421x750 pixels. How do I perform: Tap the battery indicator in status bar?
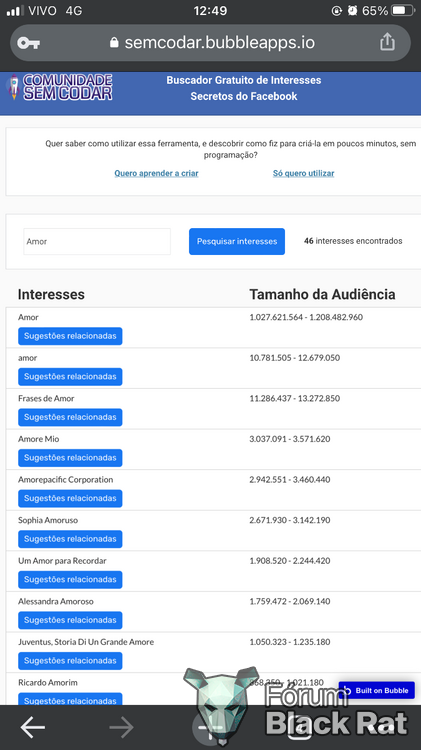403,11
